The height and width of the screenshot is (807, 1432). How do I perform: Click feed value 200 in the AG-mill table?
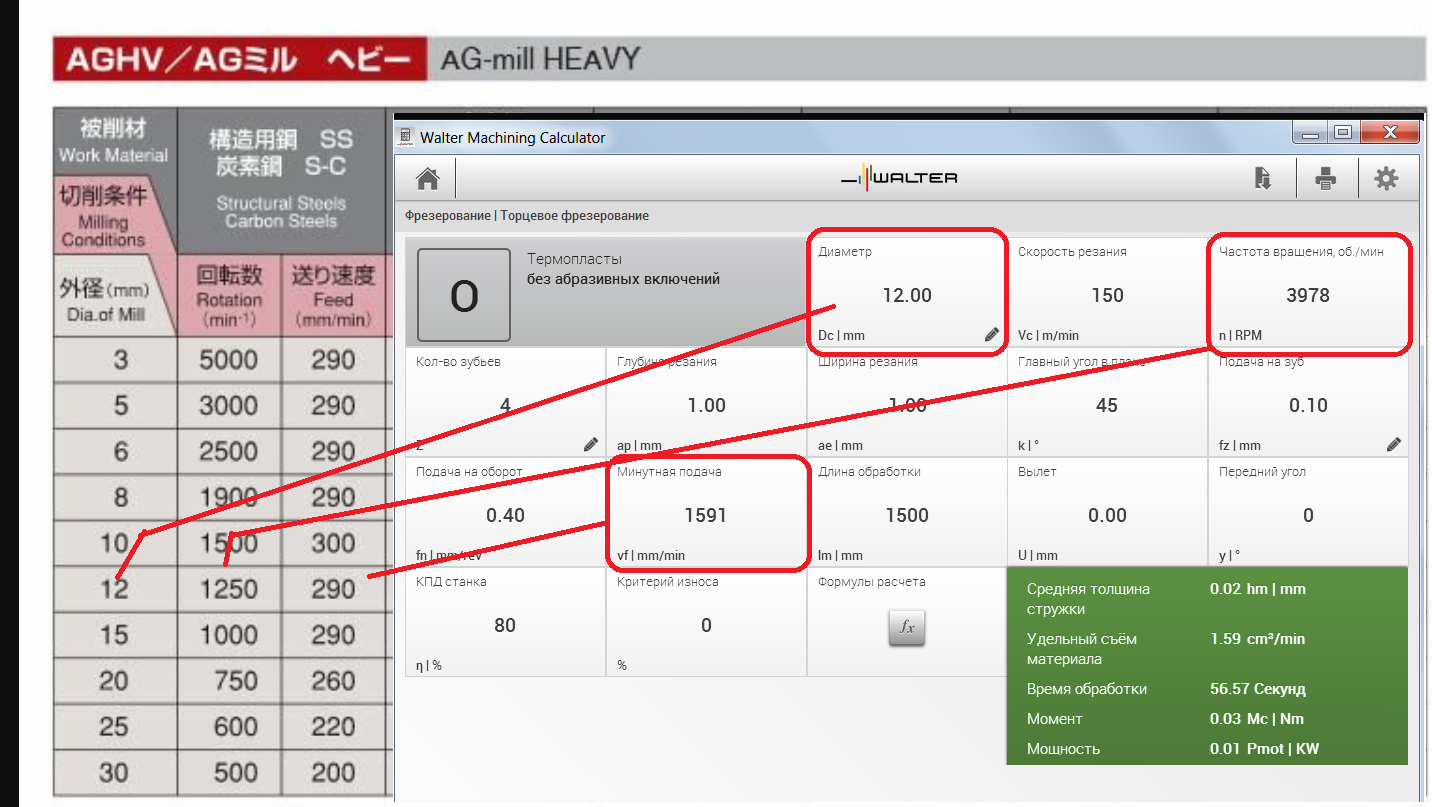pos(333,773)
